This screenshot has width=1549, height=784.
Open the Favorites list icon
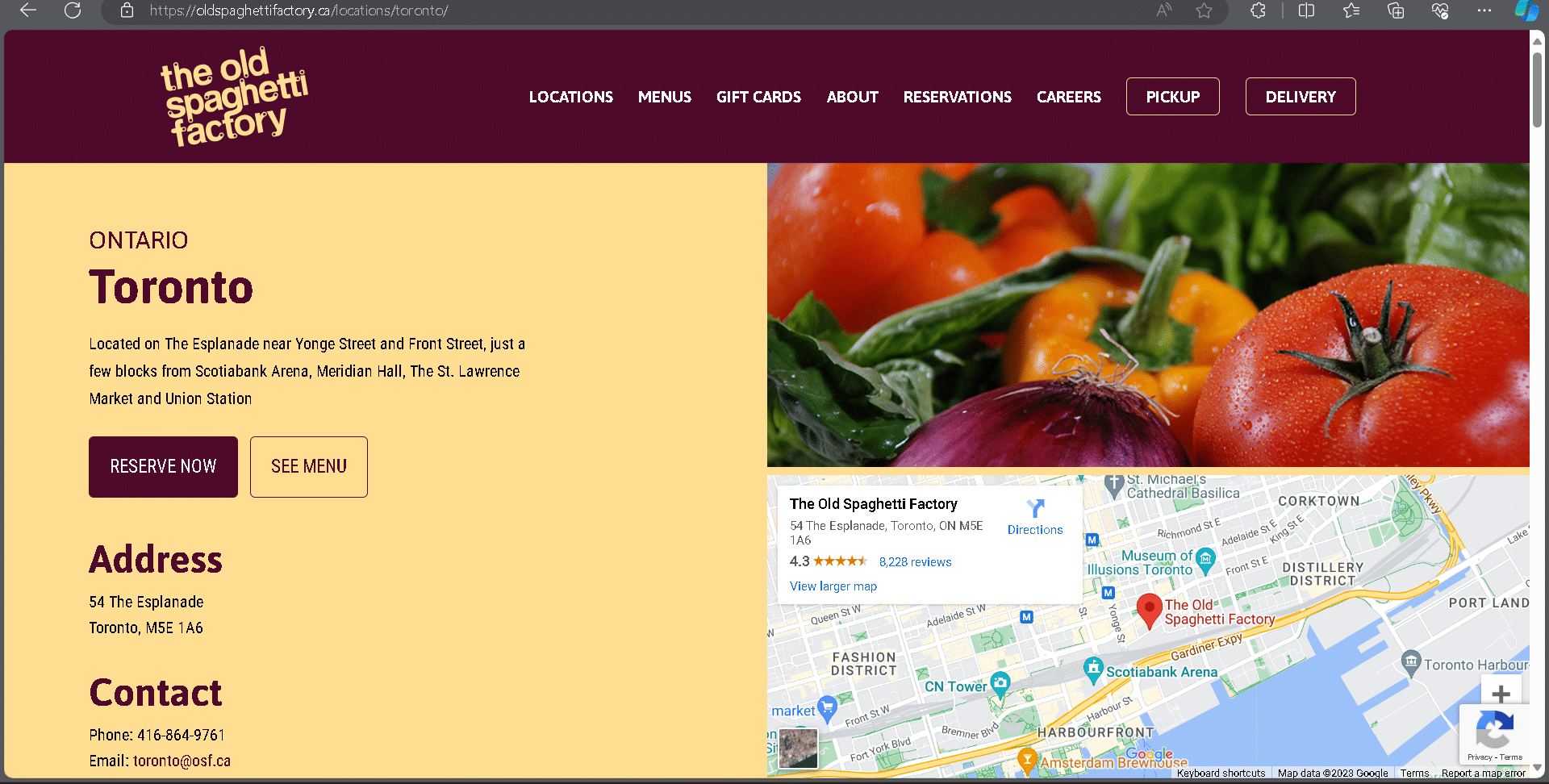tap(1351, 10)
